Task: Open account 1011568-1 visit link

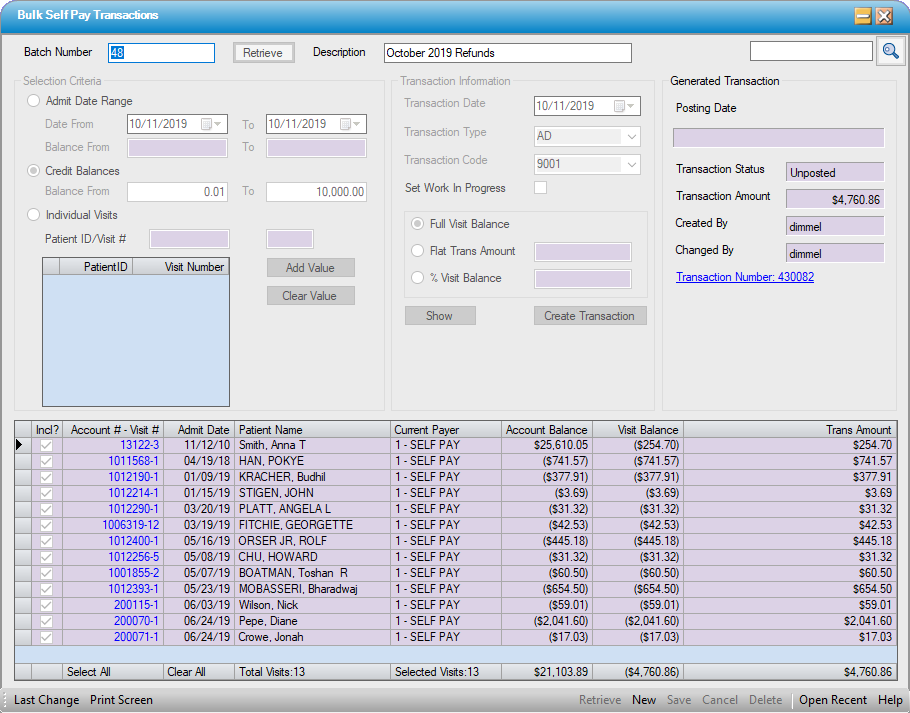Action: (133, 461)
